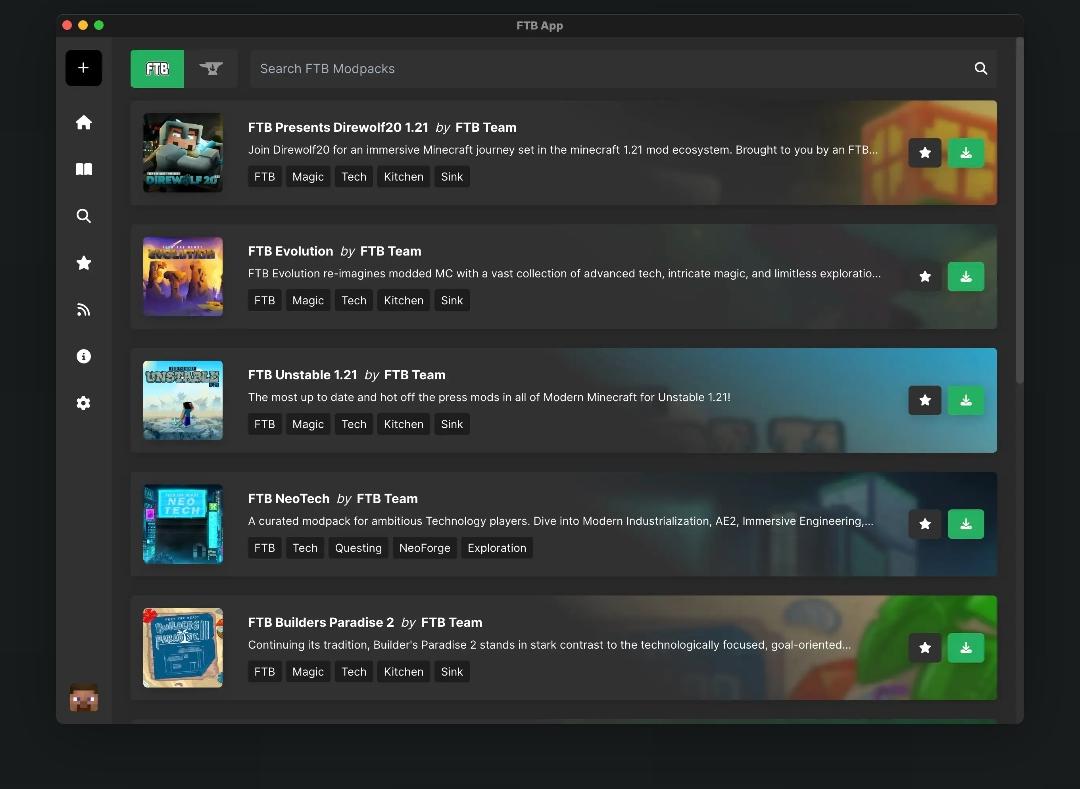1080x789 pixels.
Task: Click the magnifier icon in search bar
Action: point(981,69)
